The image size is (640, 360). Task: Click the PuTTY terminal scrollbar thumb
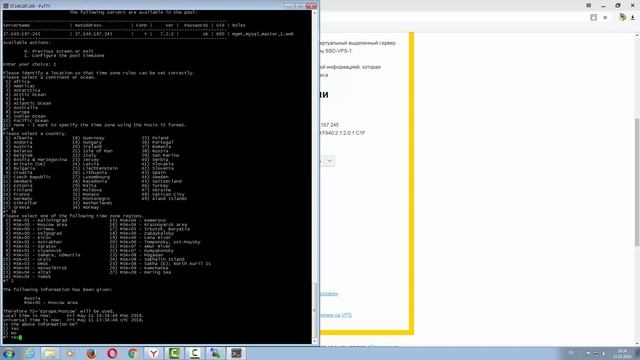coord(314,311)
